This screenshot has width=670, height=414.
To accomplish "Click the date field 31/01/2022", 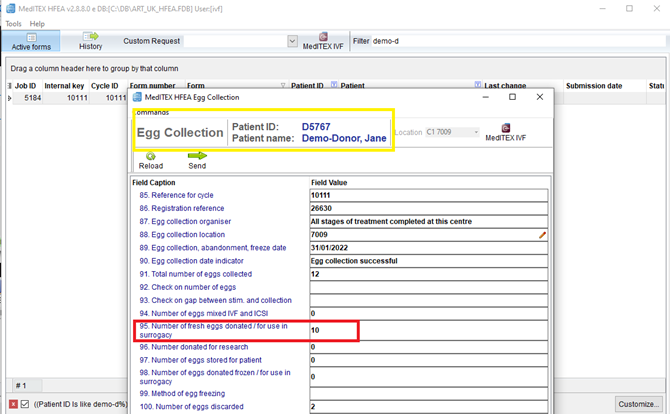I will [429, 248].
